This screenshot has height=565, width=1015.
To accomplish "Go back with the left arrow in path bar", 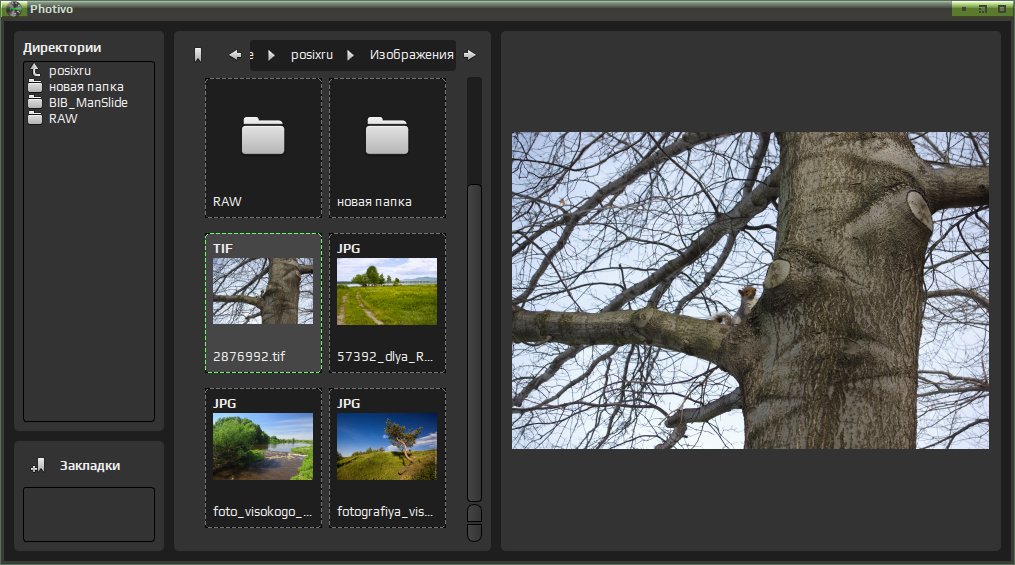I will 235,55.
